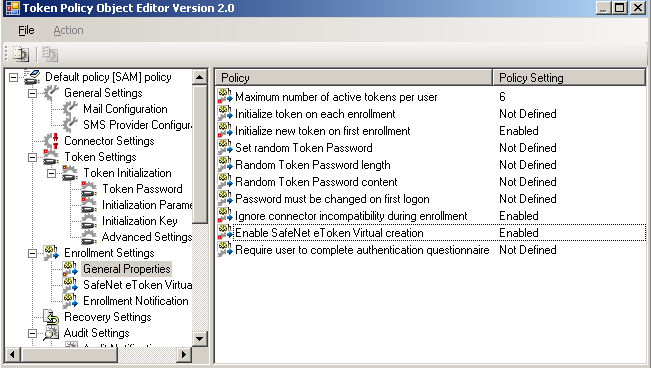Click the first toolbar icon below File menu

(x=21, y=54)
